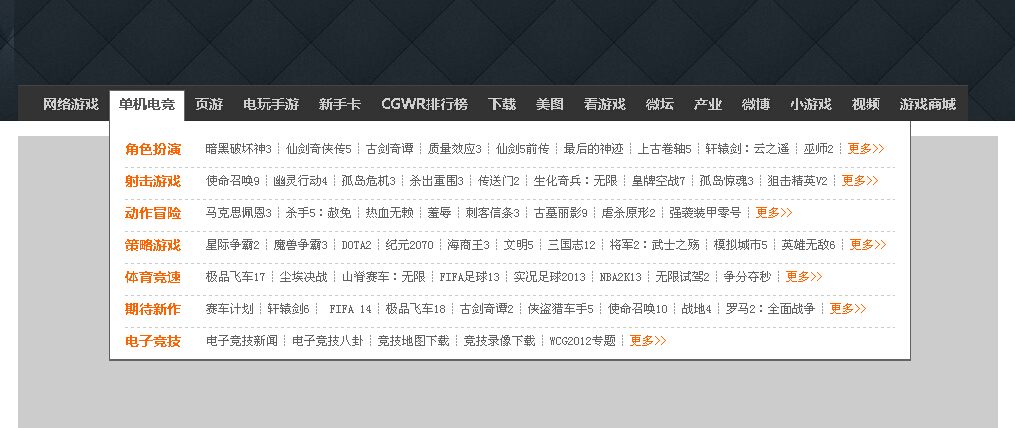Open the 期待新作 category heading
Screen dimensions: 1015x428
(153, 310)
